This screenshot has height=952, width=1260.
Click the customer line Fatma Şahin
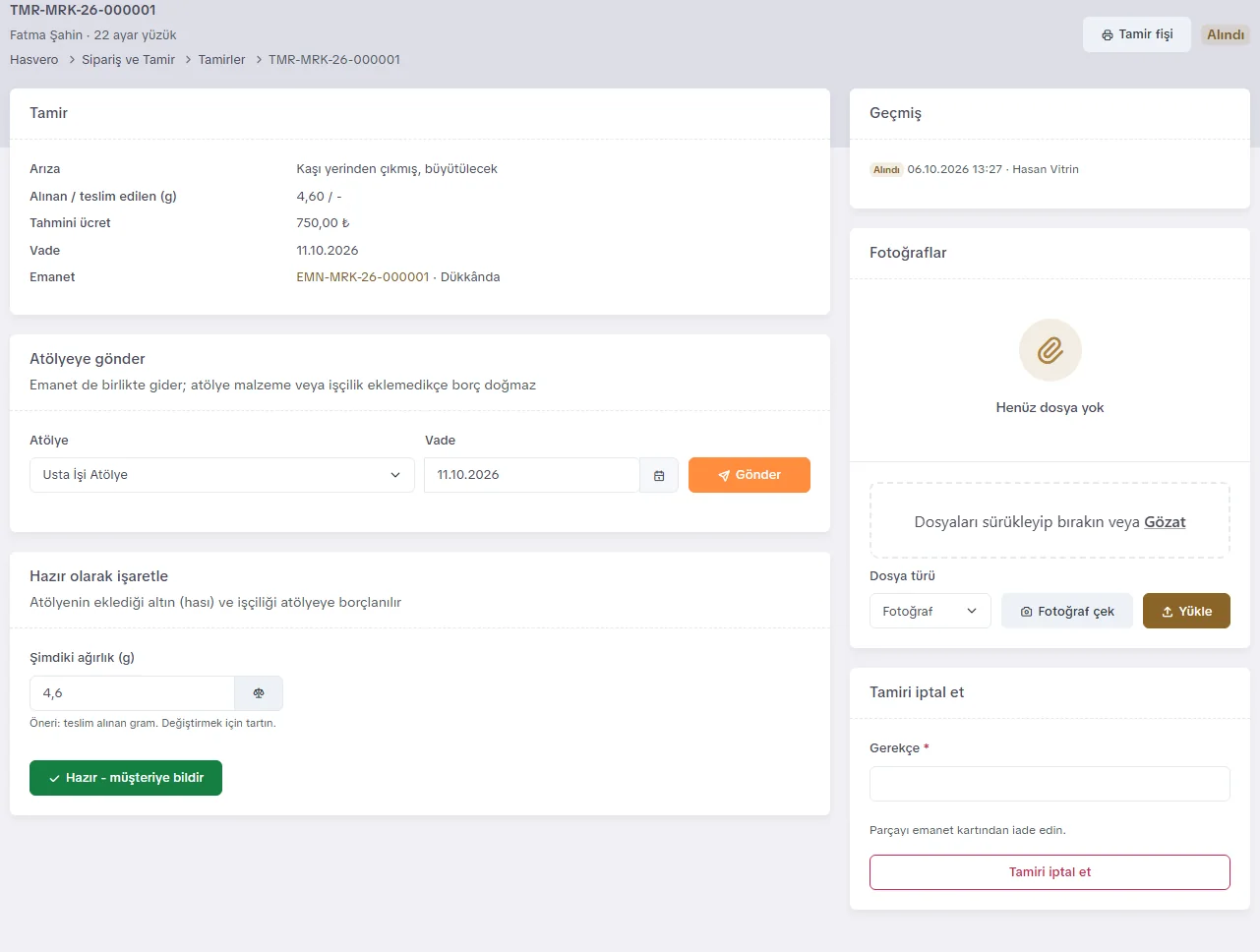(93, 35)
